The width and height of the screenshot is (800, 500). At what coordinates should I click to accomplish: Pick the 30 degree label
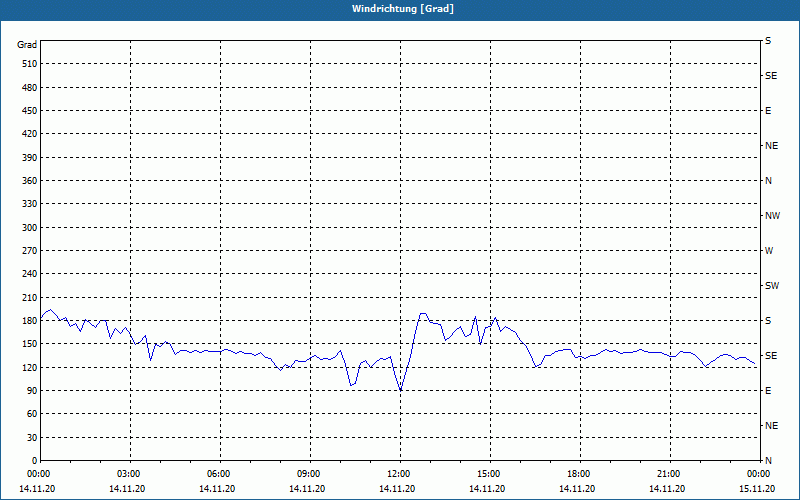point(32,438)
